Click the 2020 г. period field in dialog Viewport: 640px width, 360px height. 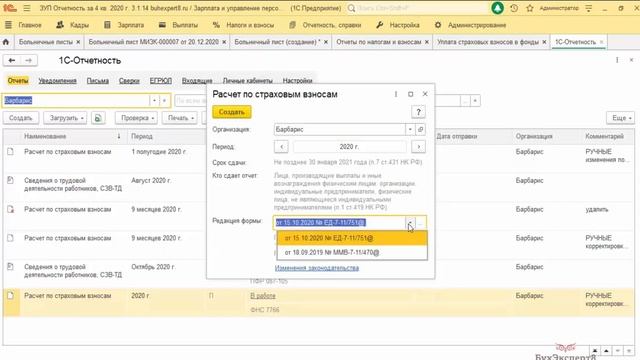[x=349, y=147]
